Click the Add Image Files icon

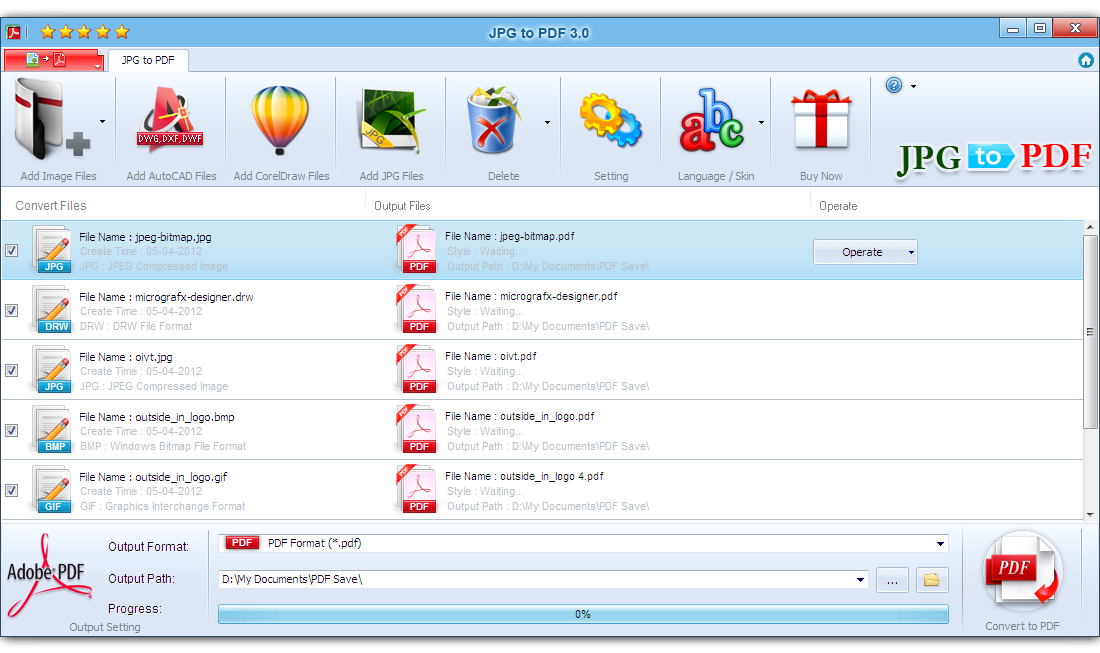tap(52, 120)
